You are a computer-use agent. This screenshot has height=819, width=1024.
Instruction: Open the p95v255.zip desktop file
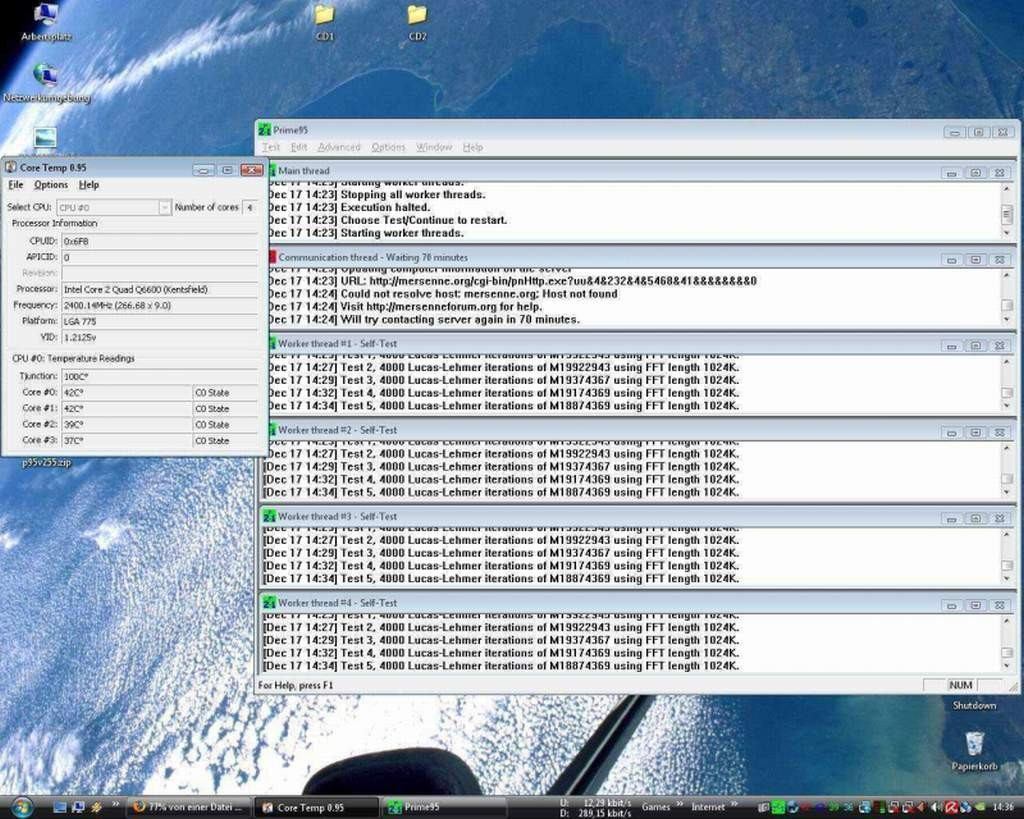pyautogui.click(x=46, y=462)
